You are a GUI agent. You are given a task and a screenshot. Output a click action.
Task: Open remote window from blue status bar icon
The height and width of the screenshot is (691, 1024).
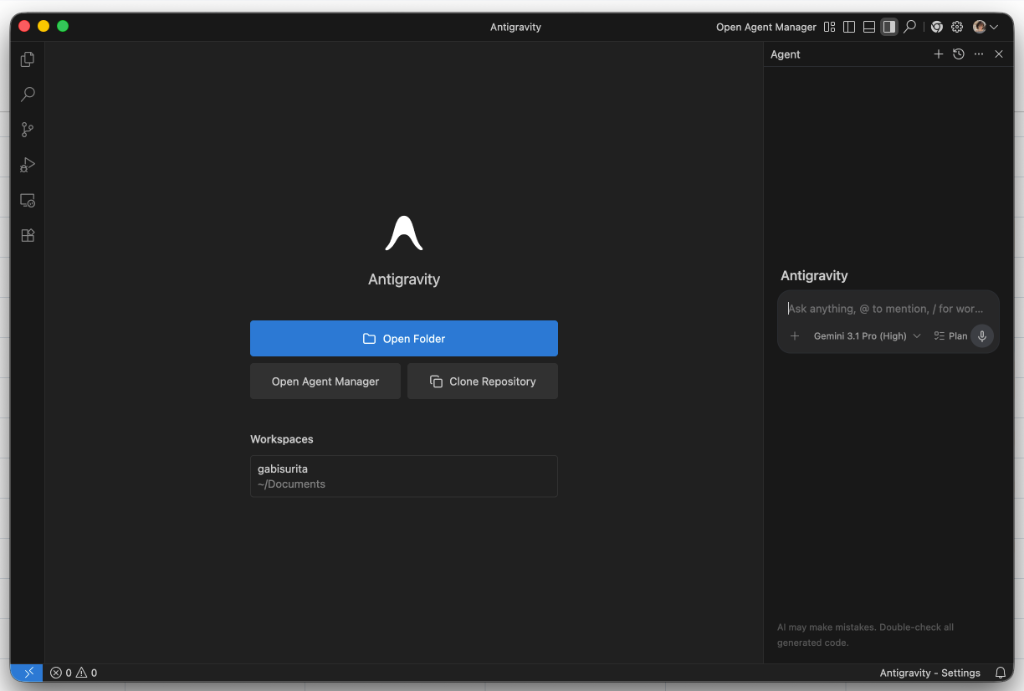(27, 673)
